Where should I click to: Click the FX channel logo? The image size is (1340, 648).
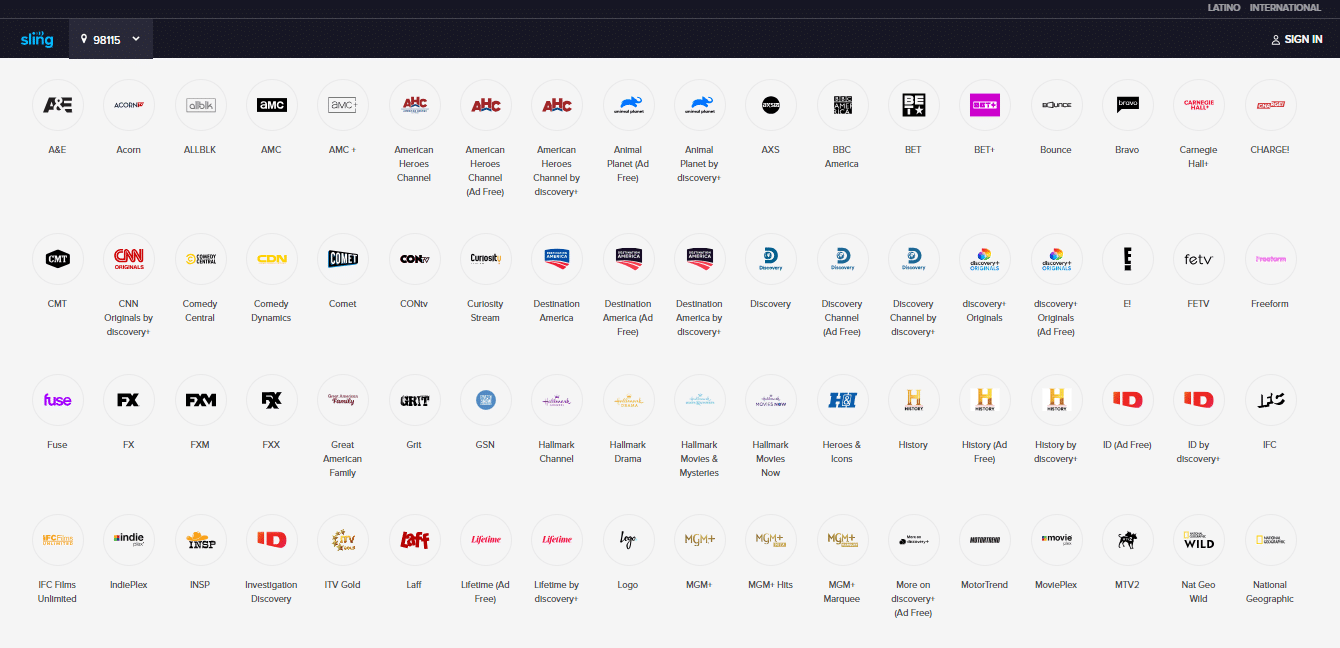pyautogui.click(x=129, y=400)
